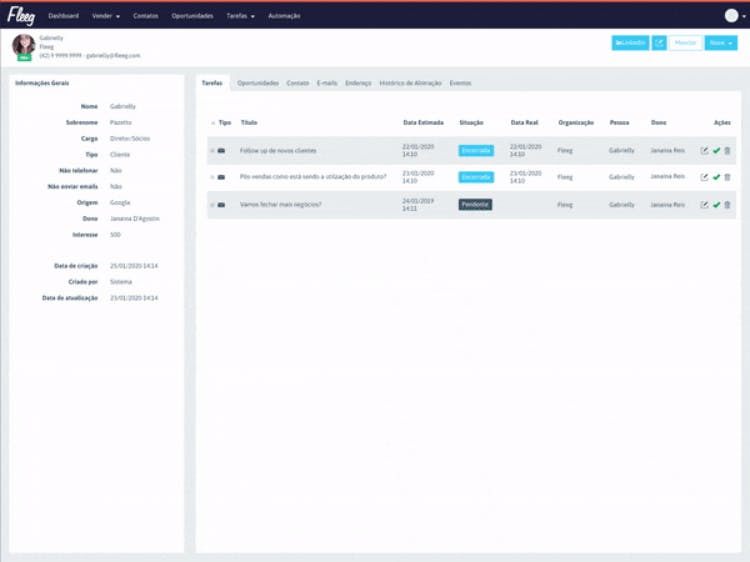Open the user avatar in top bar

click(x=731, y=16)
